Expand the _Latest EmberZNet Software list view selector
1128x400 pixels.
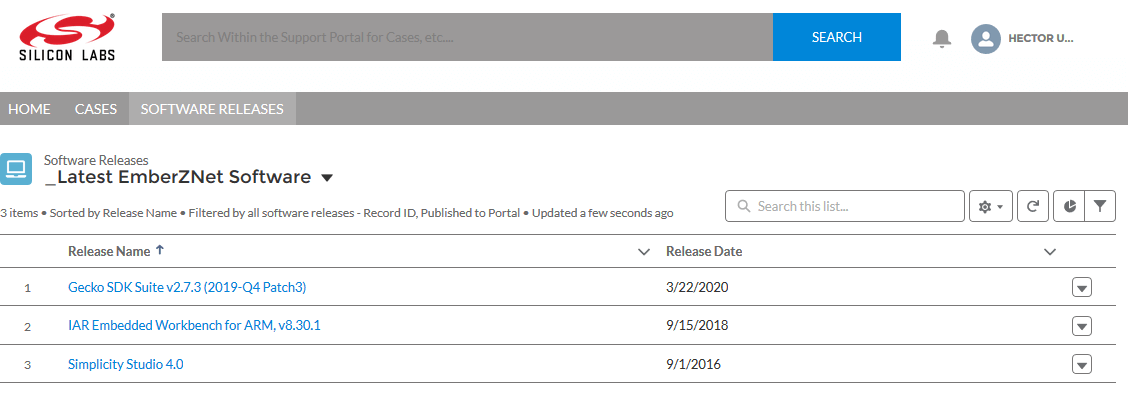click(x=327, y=178)
